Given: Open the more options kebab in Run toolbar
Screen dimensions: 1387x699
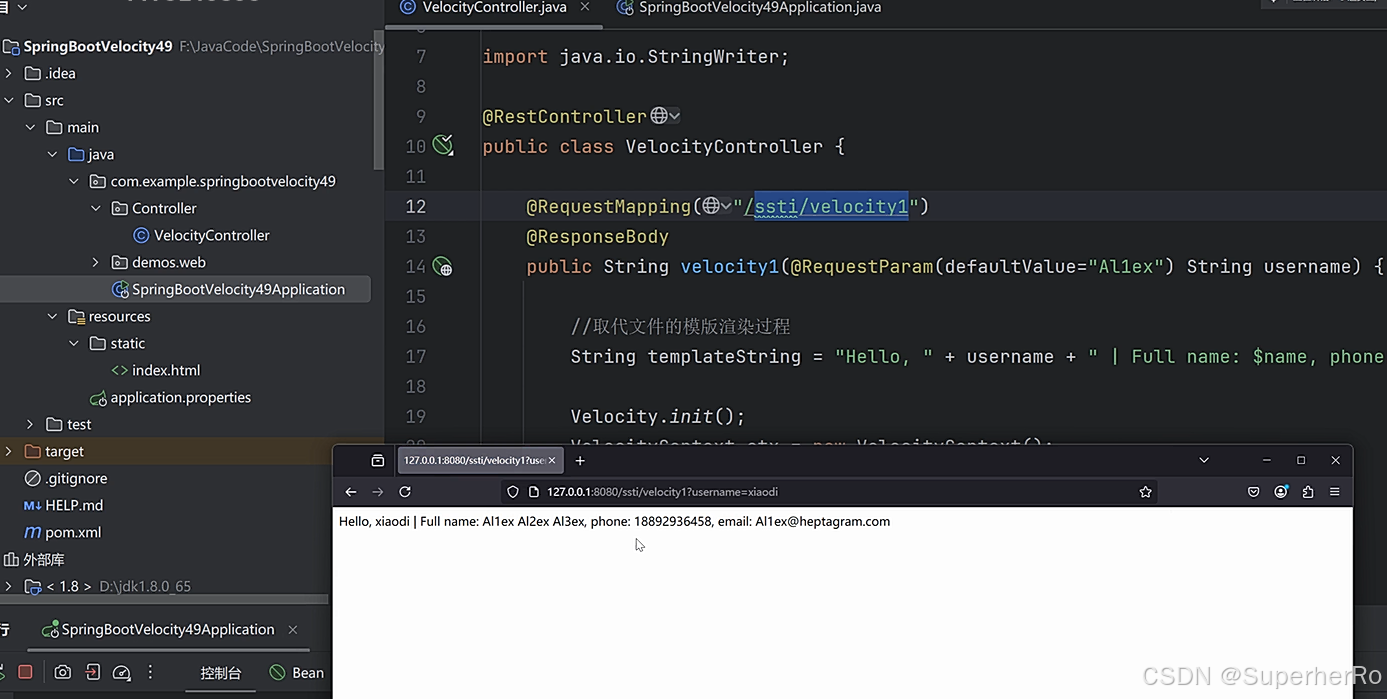Looking at the screenshot, I should 151,672.
